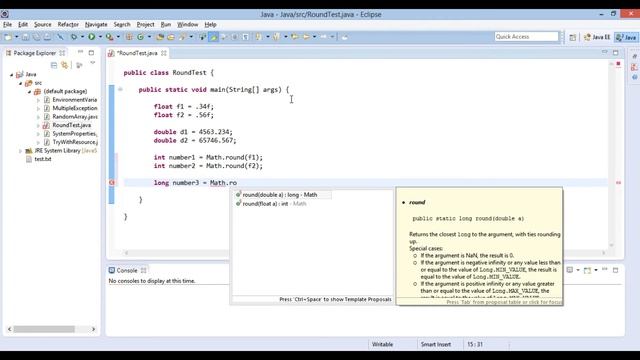This screenshot has width=640, height=360.
Task: Click the New Java Package icon
Action: tap(129, 37)
